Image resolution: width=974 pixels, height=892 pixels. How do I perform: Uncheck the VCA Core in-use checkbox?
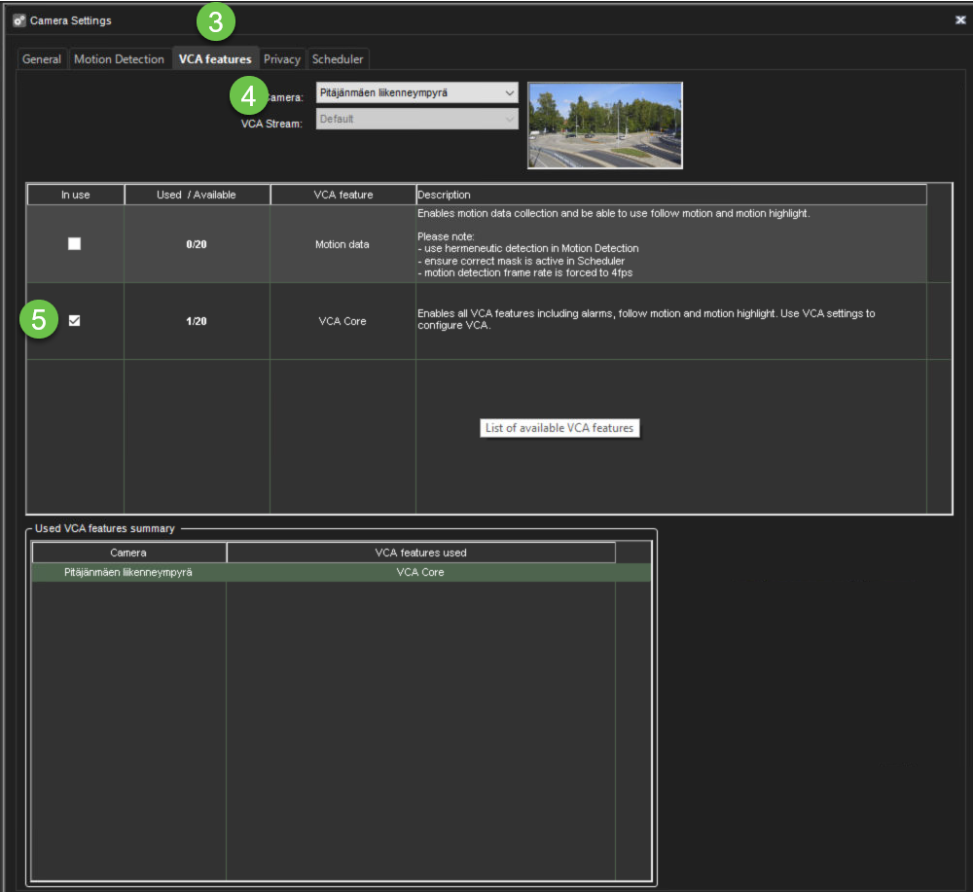click(75, 321)
